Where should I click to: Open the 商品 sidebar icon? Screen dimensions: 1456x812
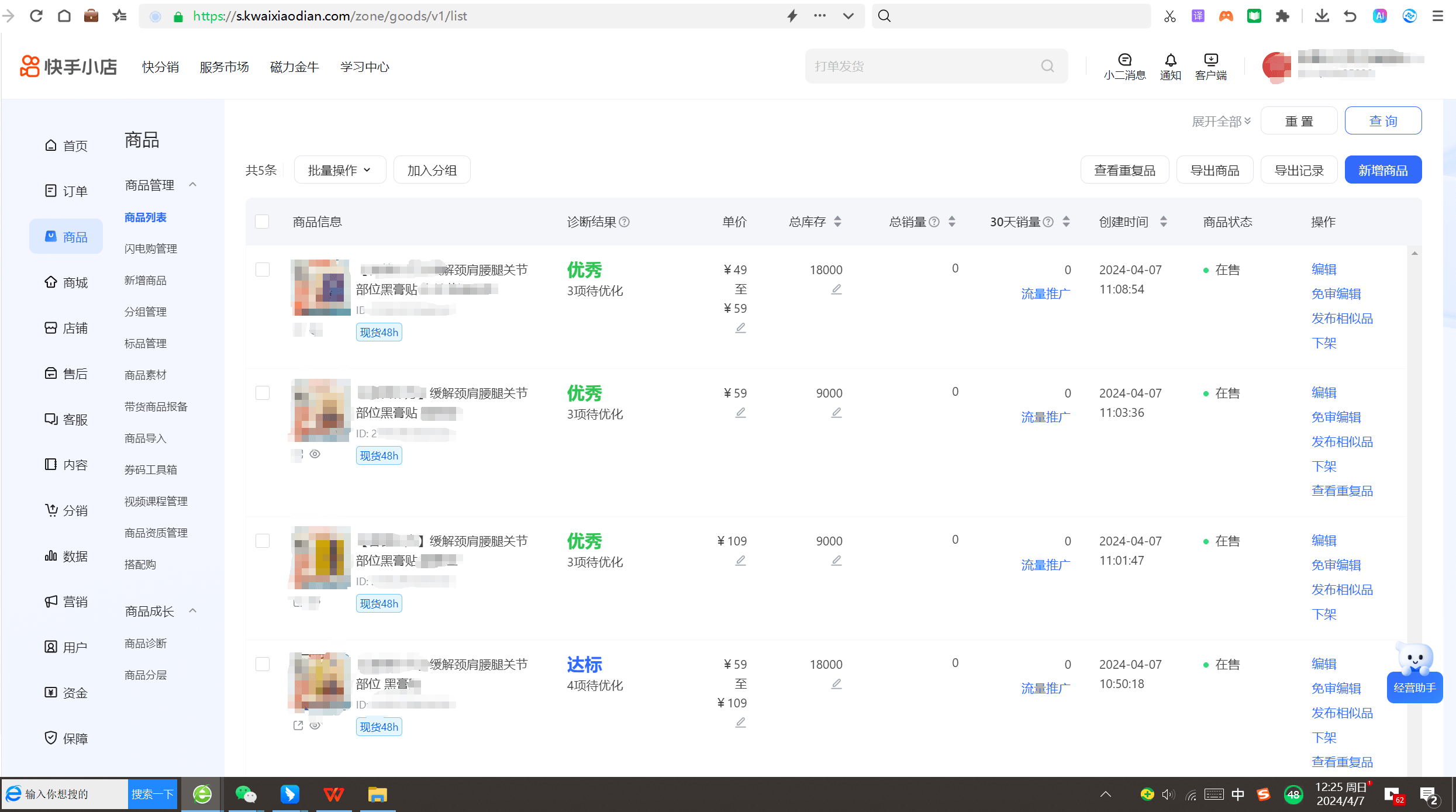(65, 236)
